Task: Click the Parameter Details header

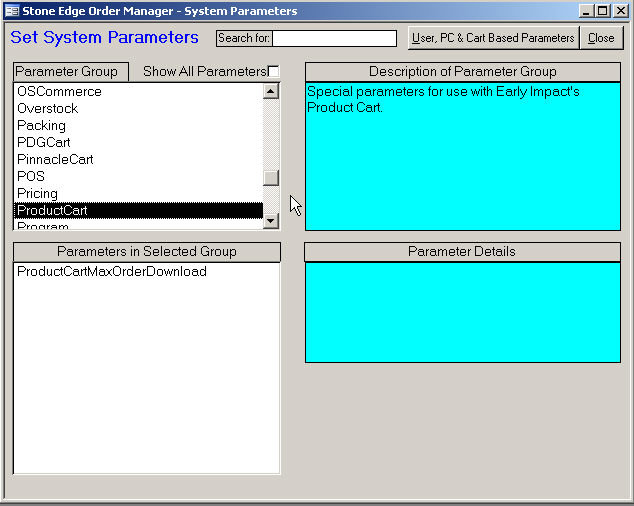Action: pos(462,252)
